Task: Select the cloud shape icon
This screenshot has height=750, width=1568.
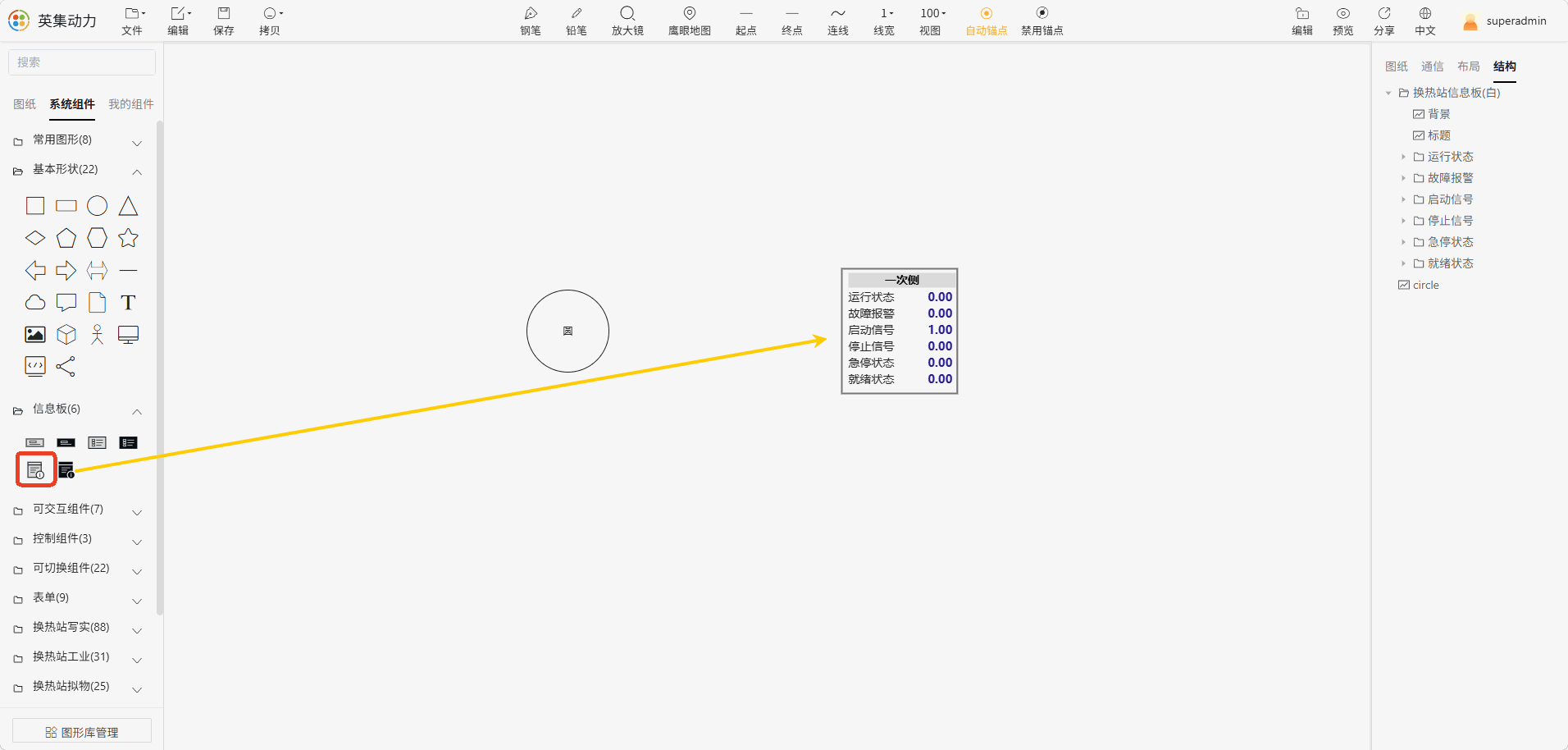Action: 35,302
